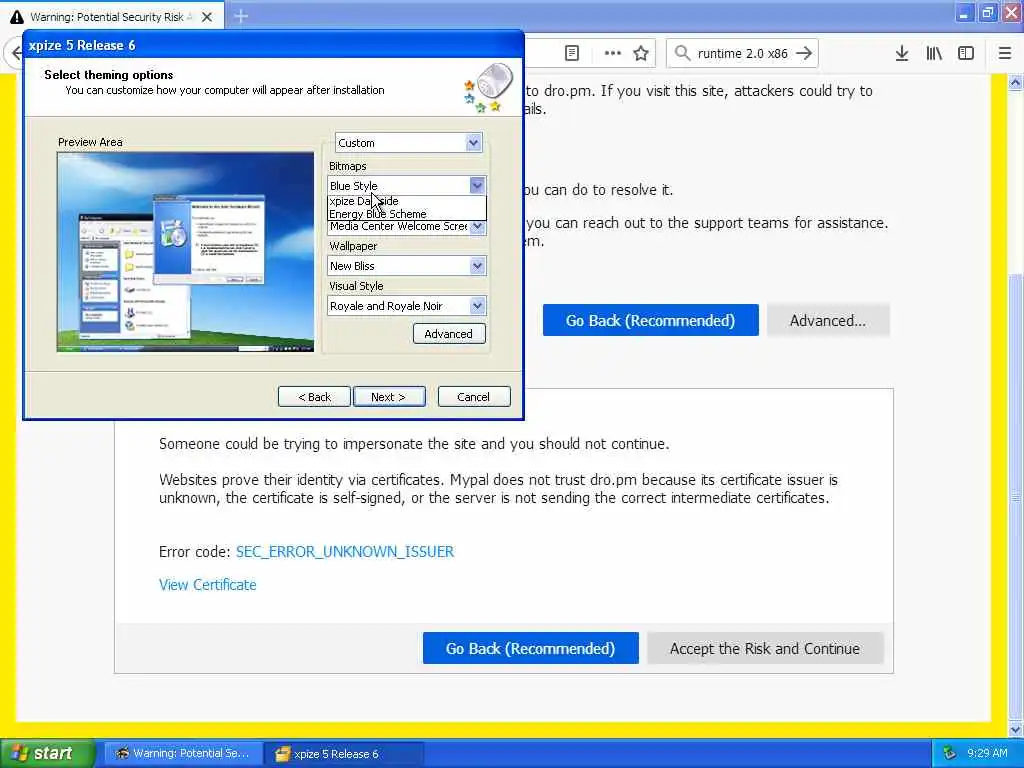Click the Back button in the installer

[x=314, y=396]
